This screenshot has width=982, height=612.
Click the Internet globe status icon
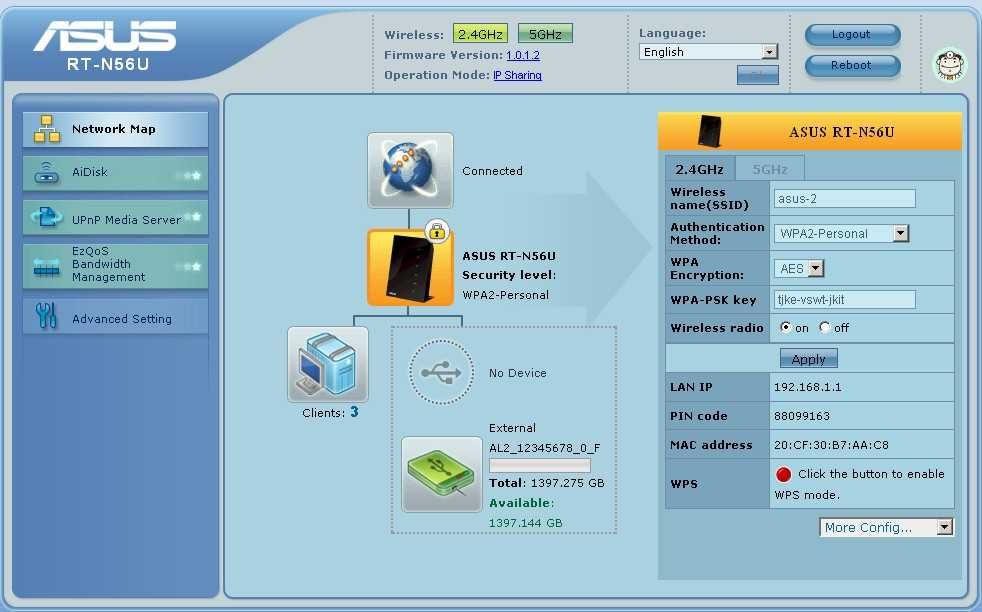[410, 170]
